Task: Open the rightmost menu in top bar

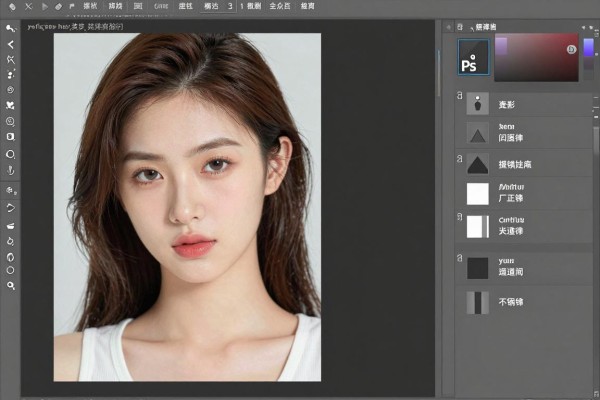Action: (x=308, y=6)
